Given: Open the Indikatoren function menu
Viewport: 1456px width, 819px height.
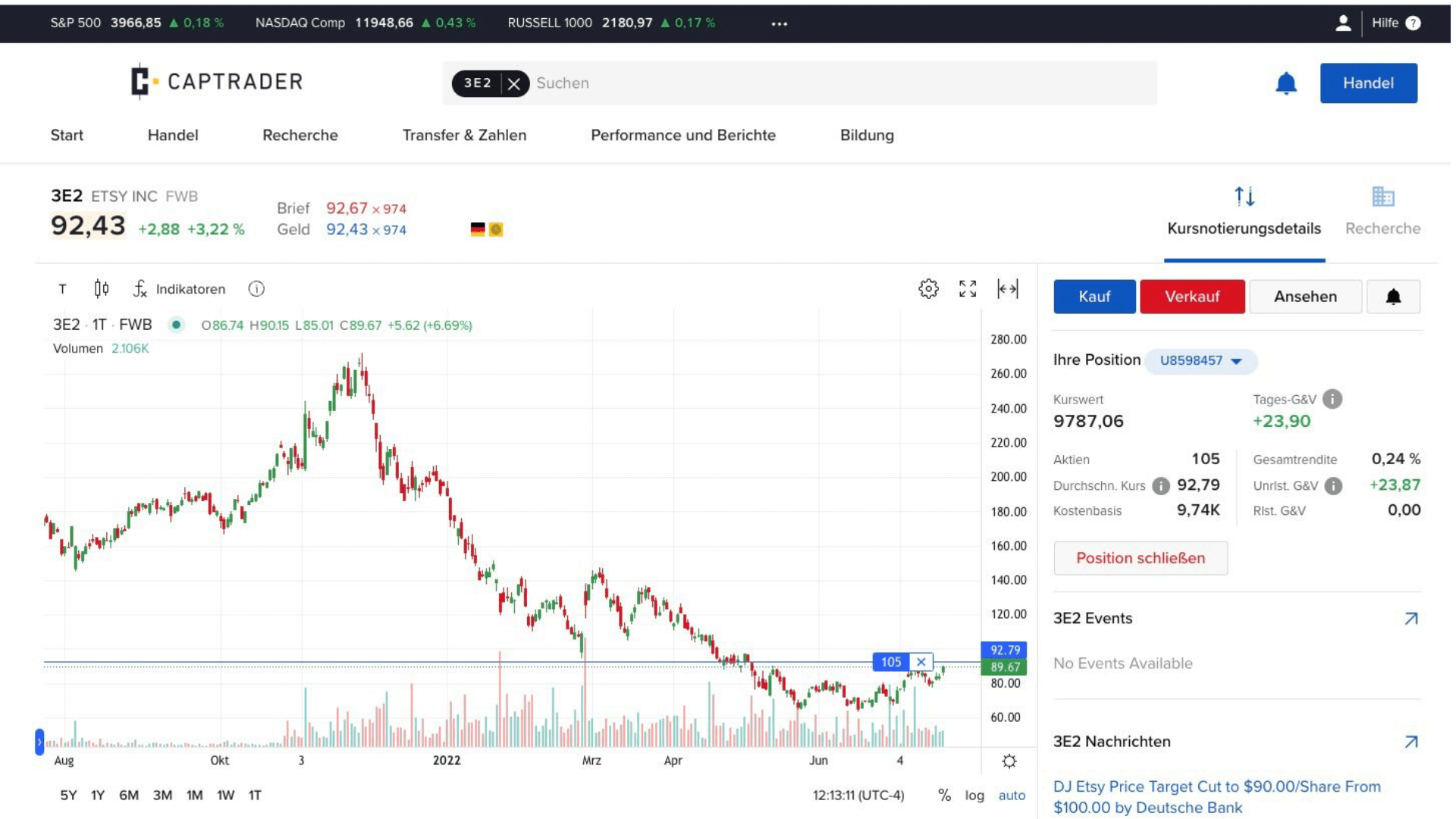Looking at the screenshot, I should click(x=180, y=289).
